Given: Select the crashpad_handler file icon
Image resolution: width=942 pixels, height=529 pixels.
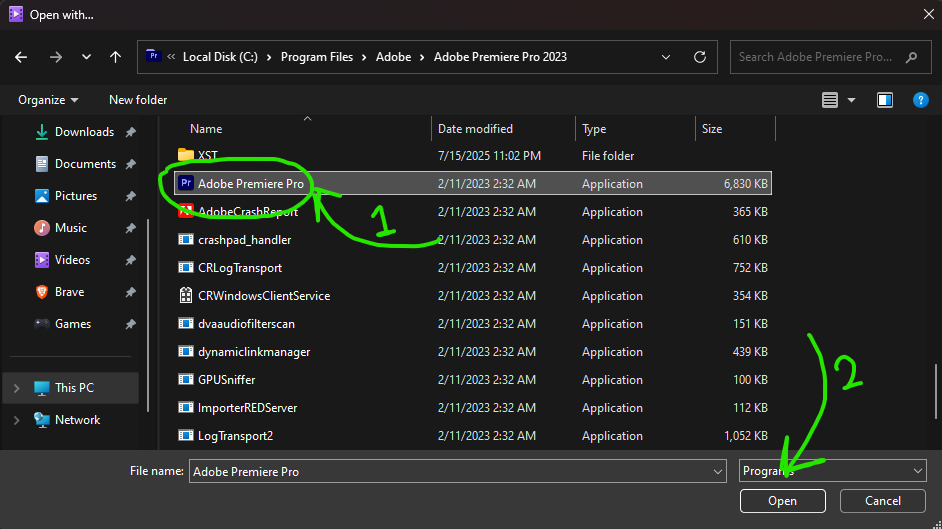Looking at the screenshot, I should coord(186,240).
